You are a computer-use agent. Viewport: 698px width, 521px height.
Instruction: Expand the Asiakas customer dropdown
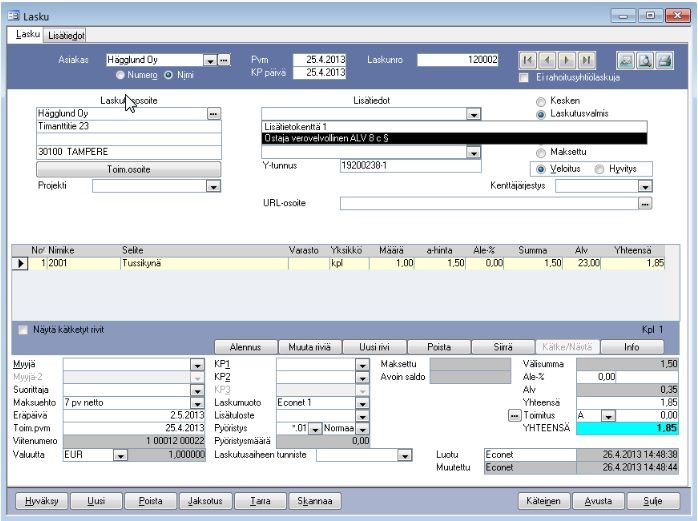click(x=210, y=60)
